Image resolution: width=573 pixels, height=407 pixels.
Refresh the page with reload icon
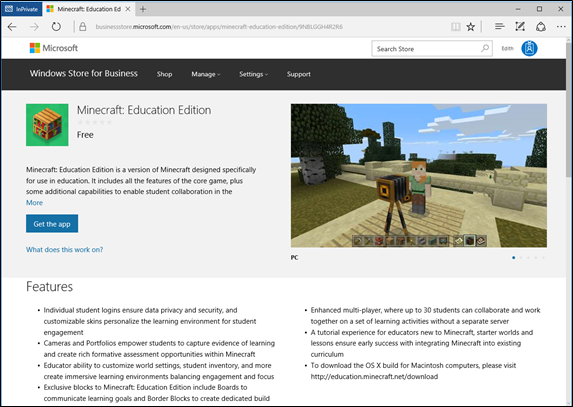click(x=56, y=27)
